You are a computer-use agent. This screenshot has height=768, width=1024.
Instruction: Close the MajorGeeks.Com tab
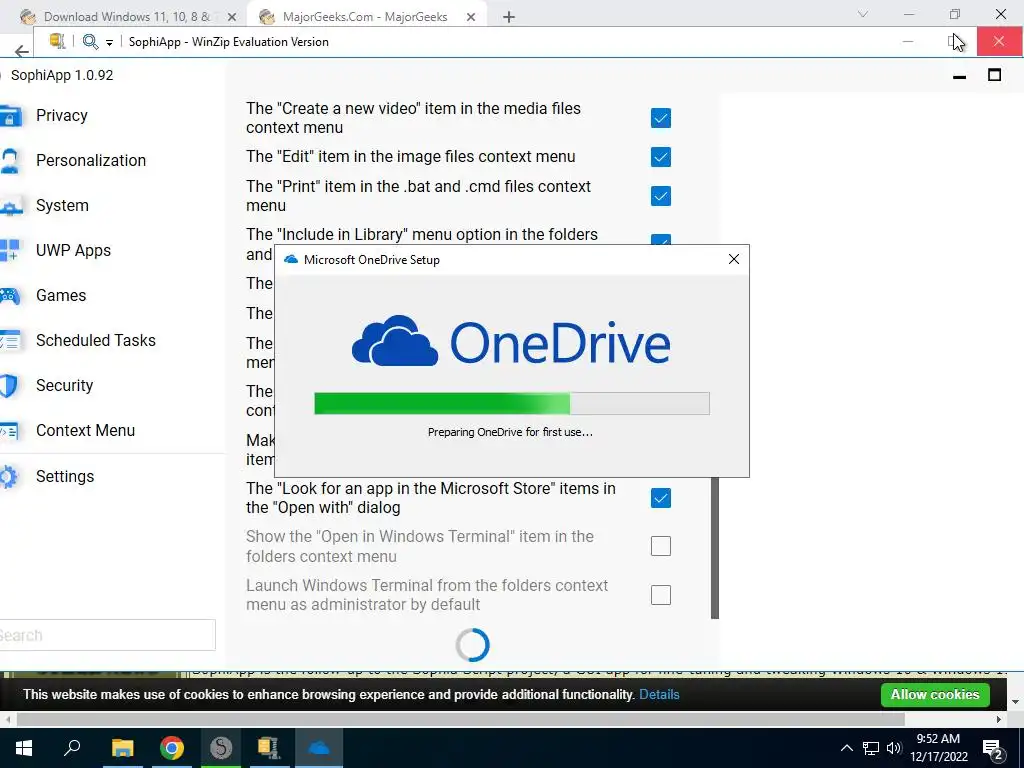pyautogui.click(x=471, y=17)
